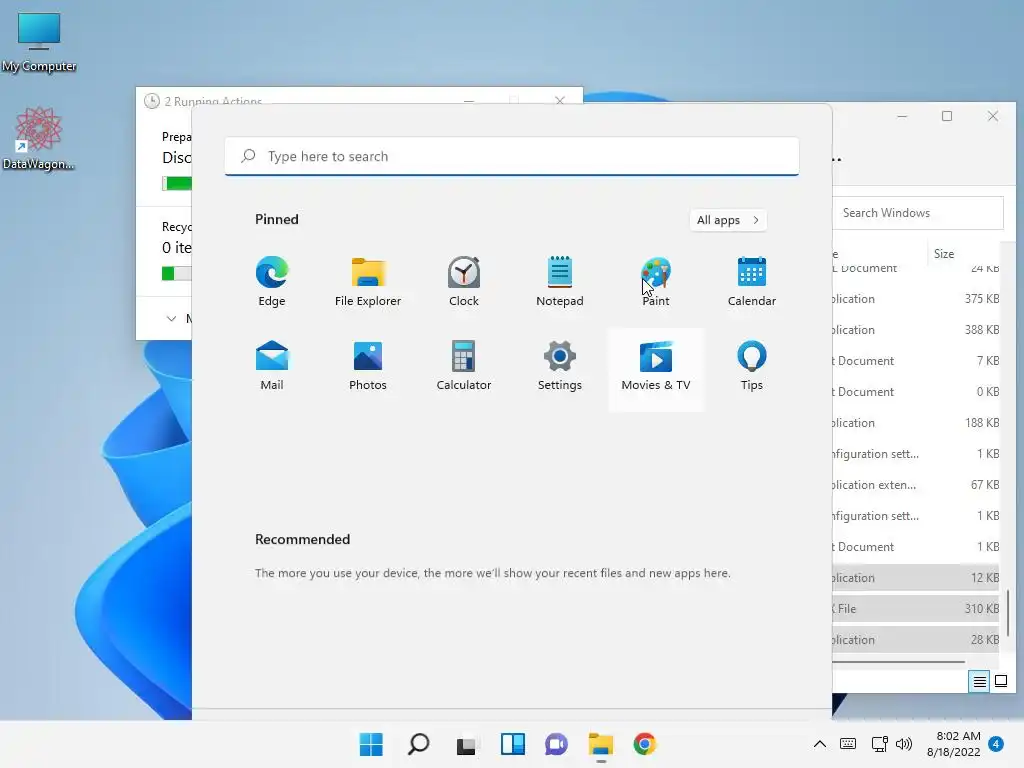Select the 388 KB application row

point(916,330)
